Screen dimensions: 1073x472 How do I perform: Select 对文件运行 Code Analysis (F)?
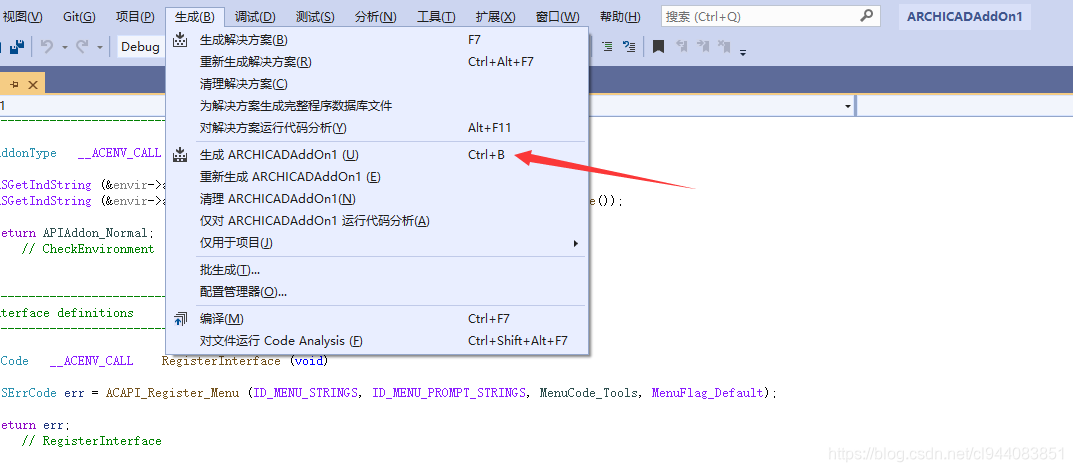coord(377,341)
